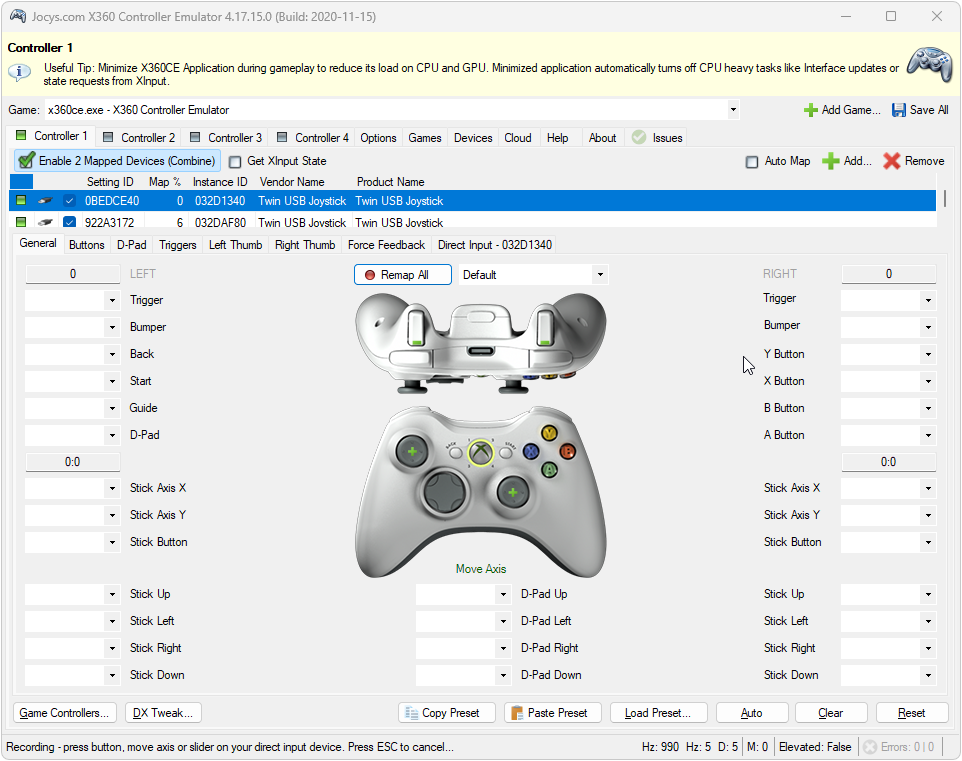Click the right trigger on the top-view controller
This screenshot has height=761, width=962.
pos(545,328)
